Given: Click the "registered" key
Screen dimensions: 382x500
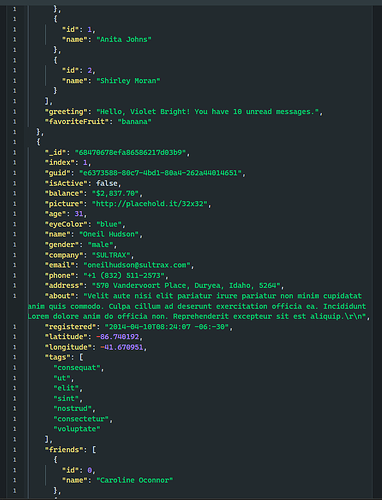Looking at the screenshot, I should [72, 327].
